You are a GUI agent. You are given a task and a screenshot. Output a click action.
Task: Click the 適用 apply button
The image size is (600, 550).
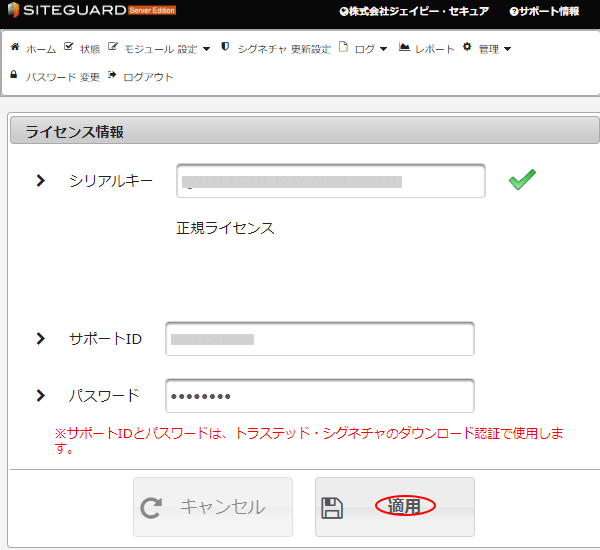click(x=395, y=507)
